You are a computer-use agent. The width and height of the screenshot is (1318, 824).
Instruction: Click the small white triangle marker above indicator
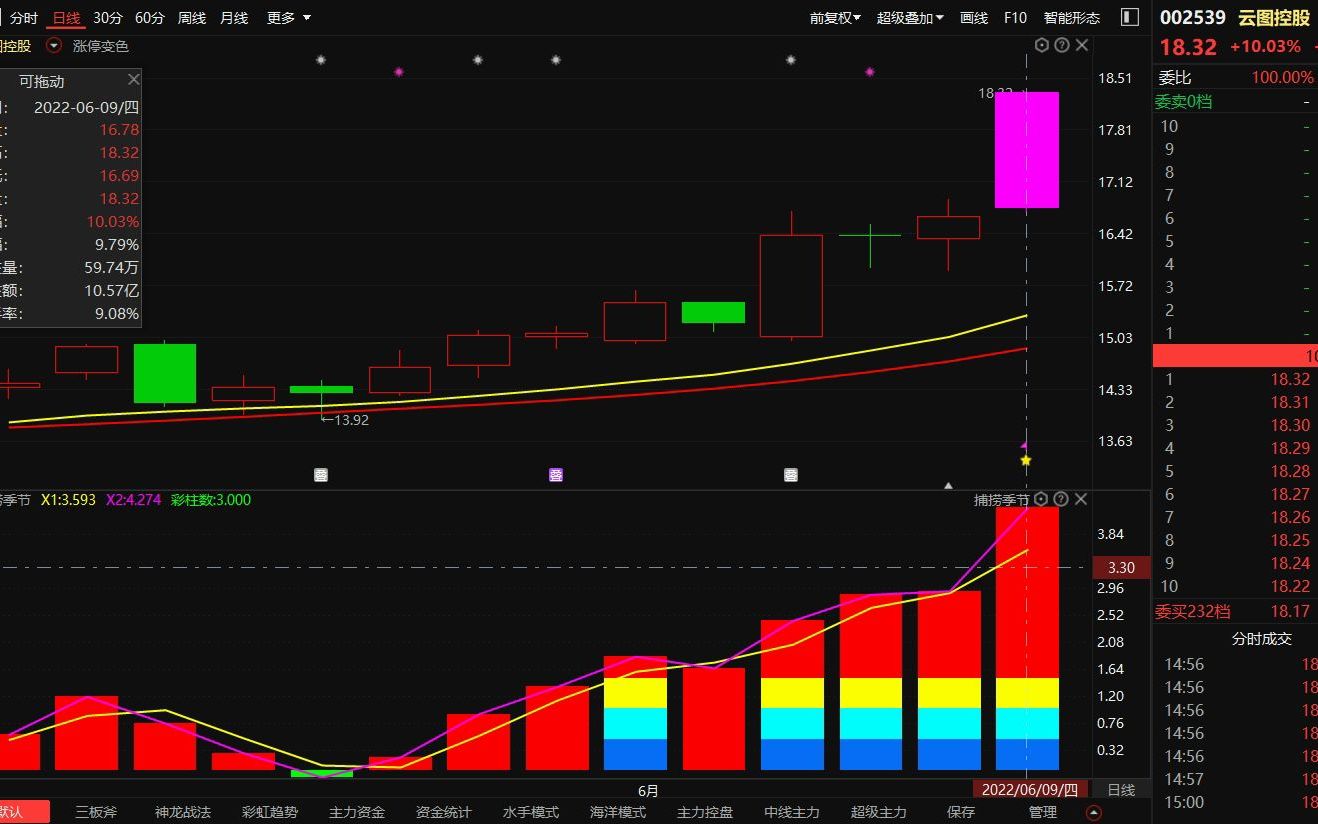(x=948, y=486)
